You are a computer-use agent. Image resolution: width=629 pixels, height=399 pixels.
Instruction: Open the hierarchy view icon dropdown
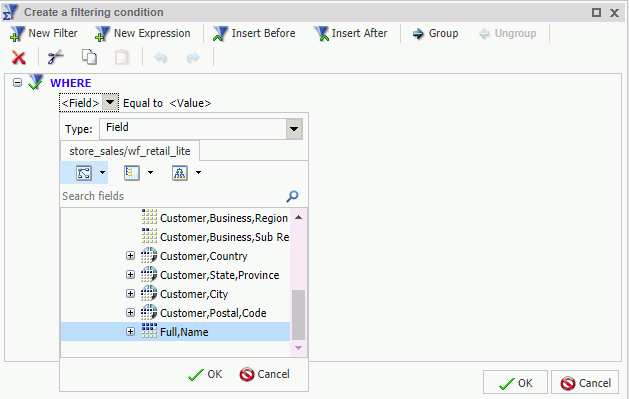coord(198,173)
